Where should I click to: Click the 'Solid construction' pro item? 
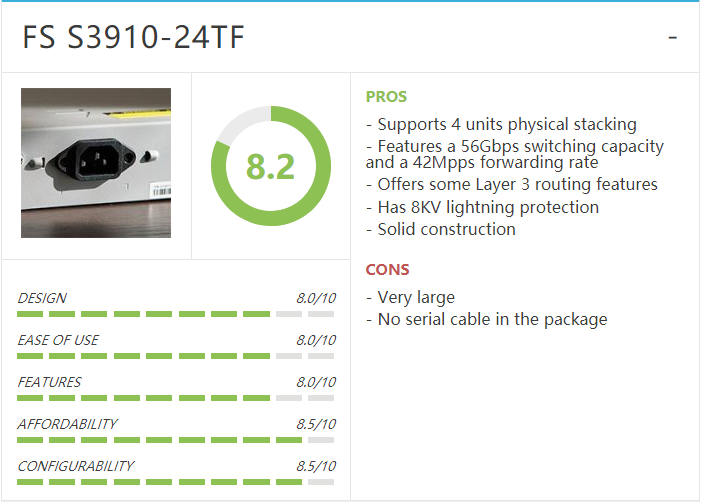pyautogui.click(x=440, y=229)
